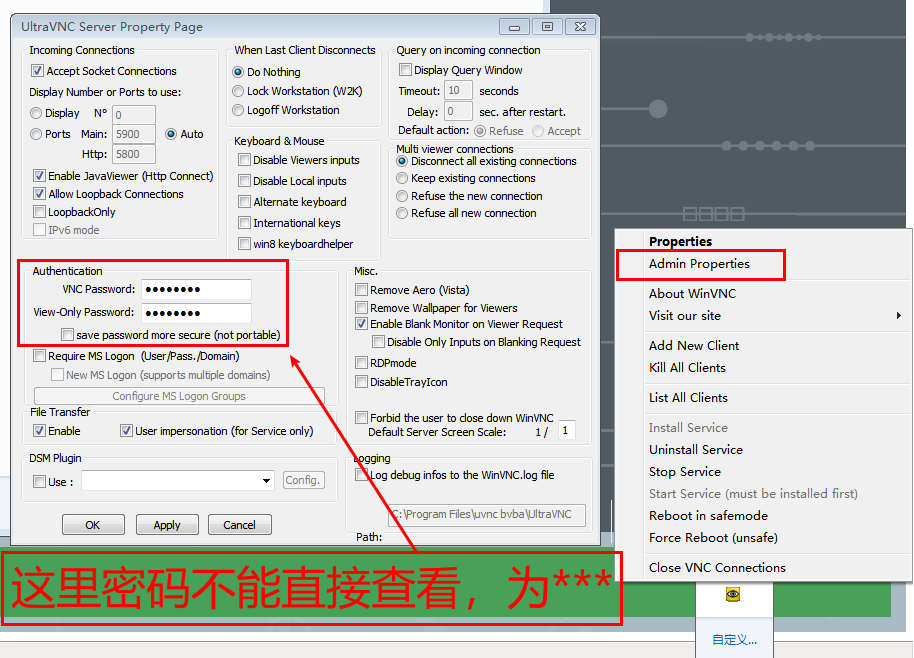The height and width of the screenshot is (658, 914).
Task: Select the Display radio button
Action: pyautogui.click(x=36, y=113)
